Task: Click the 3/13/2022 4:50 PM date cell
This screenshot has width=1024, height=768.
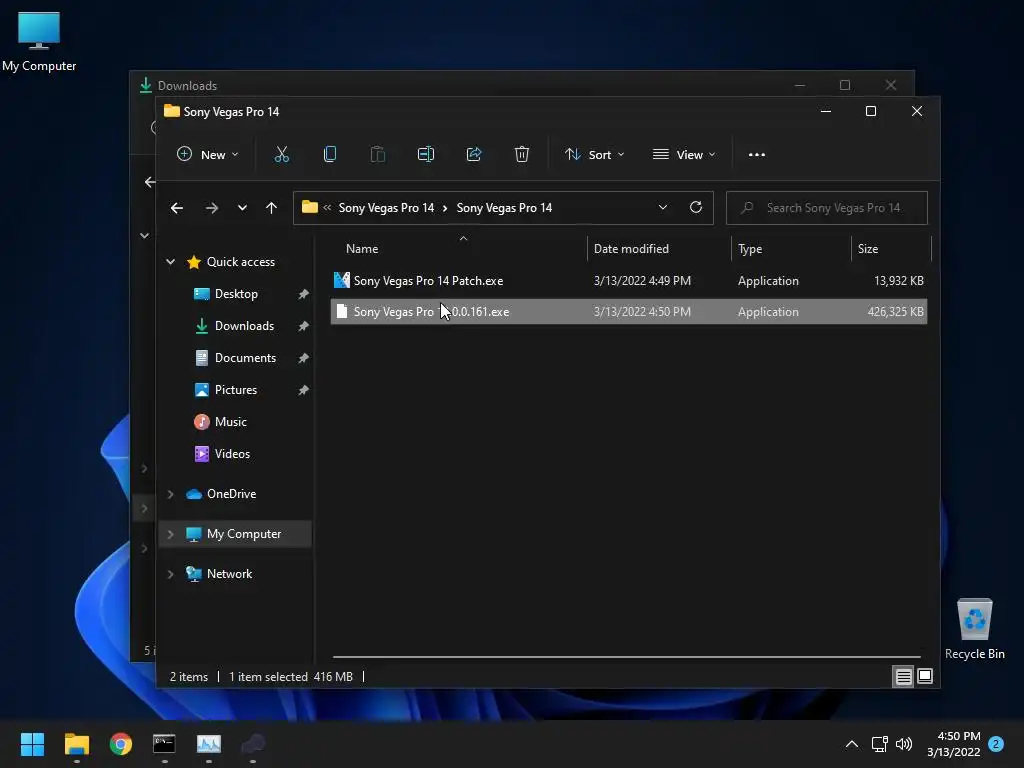Action: tap(642, 312)
